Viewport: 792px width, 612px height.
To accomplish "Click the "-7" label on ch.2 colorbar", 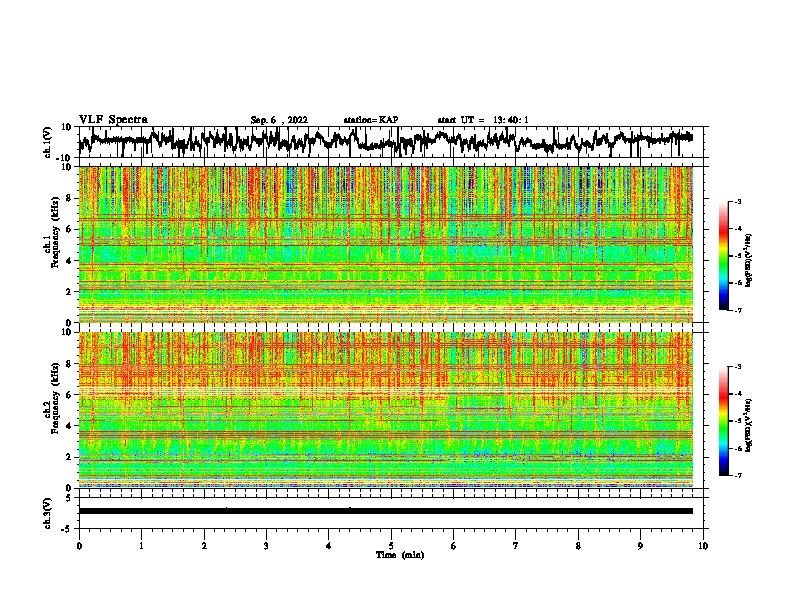I will pos(738,475).
